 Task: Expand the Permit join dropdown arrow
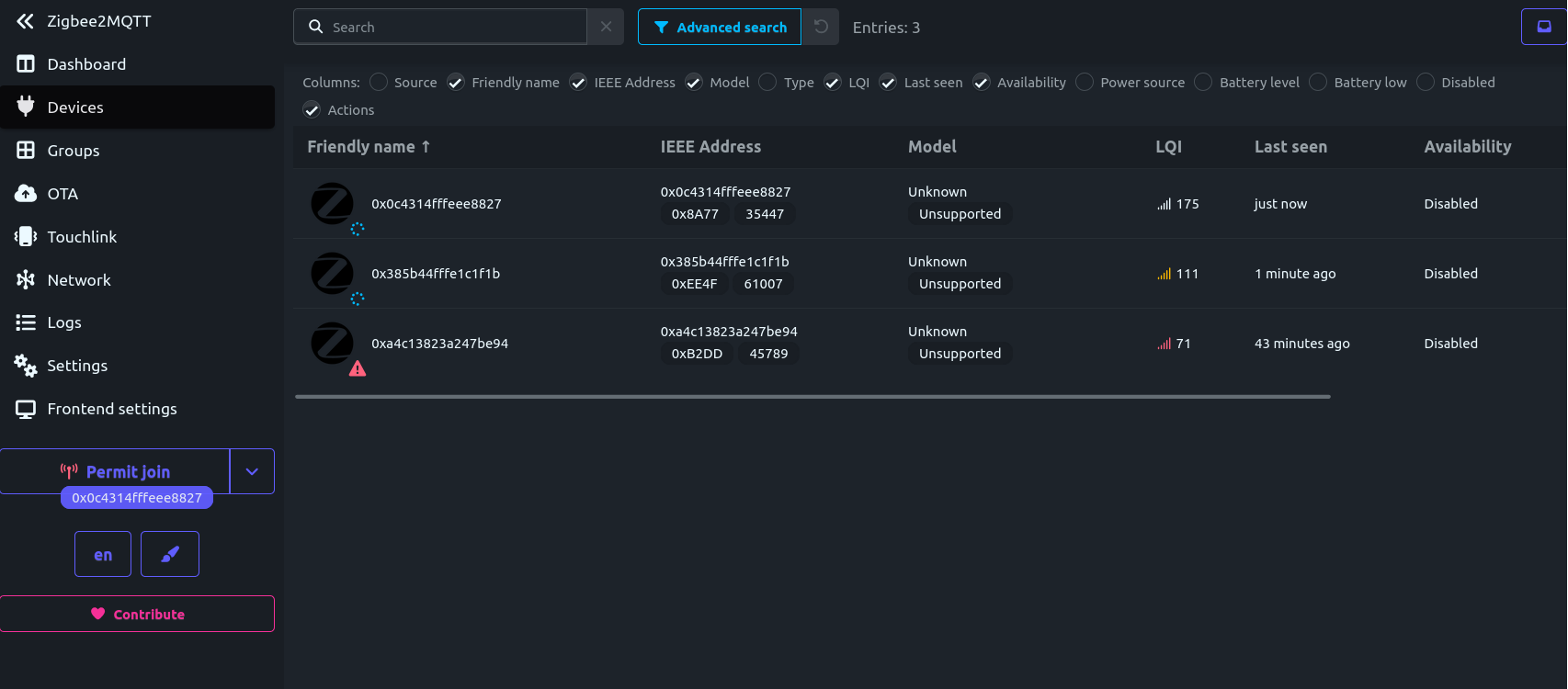(x=252, y=471)
